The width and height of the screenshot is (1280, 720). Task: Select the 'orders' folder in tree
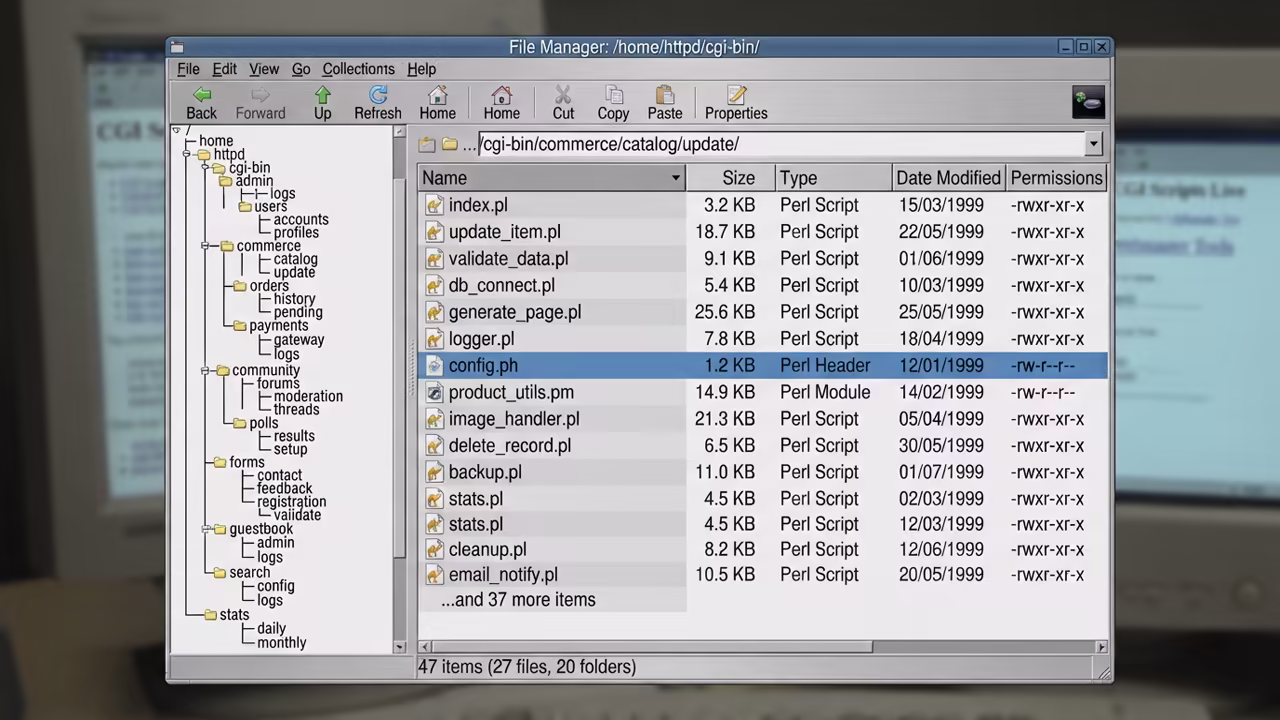[x=269, y=286]
